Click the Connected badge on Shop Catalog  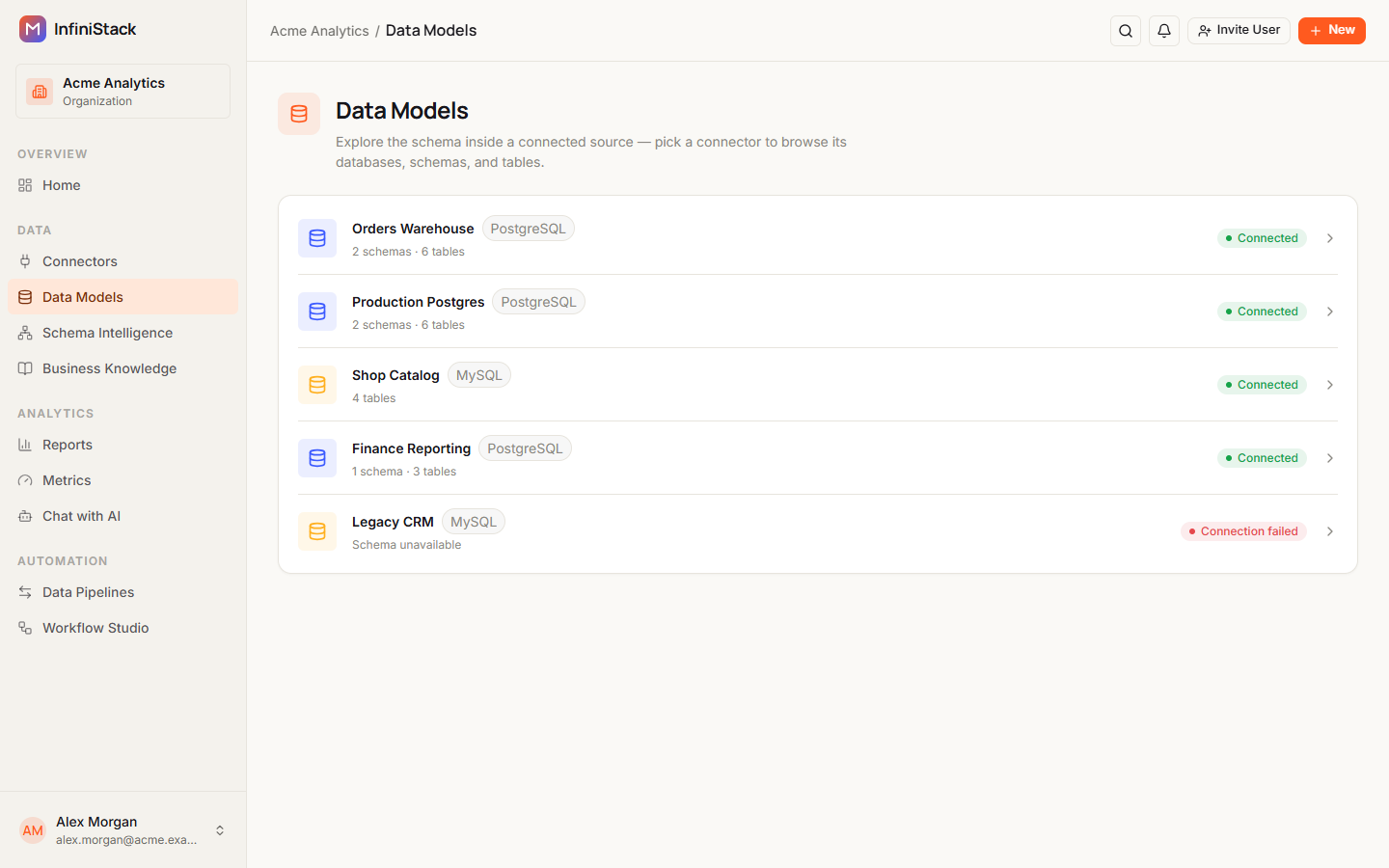pyautogui.click(x=1262, y=385)
